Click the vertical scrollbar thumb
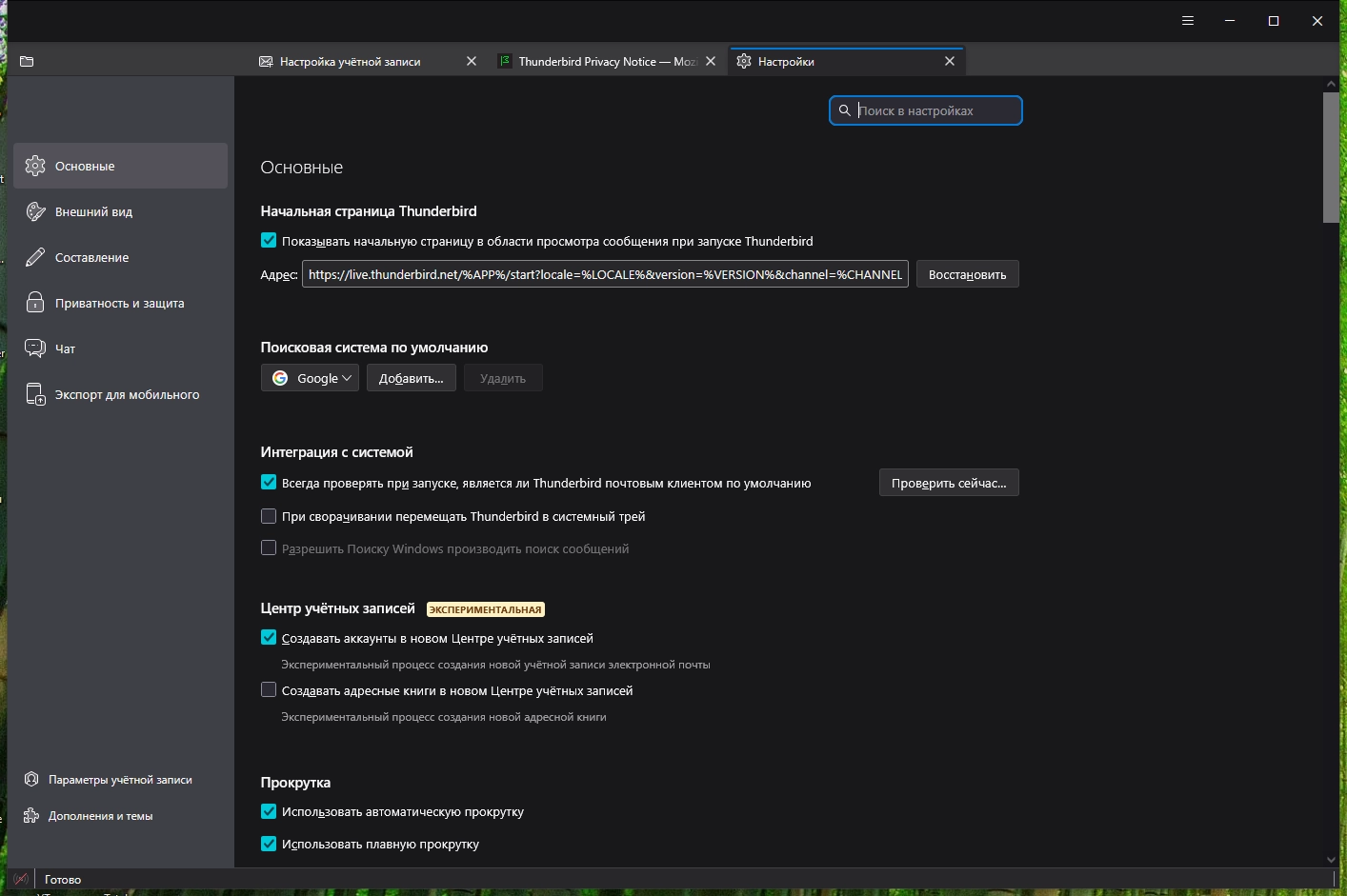 (x=1331, y=157)
